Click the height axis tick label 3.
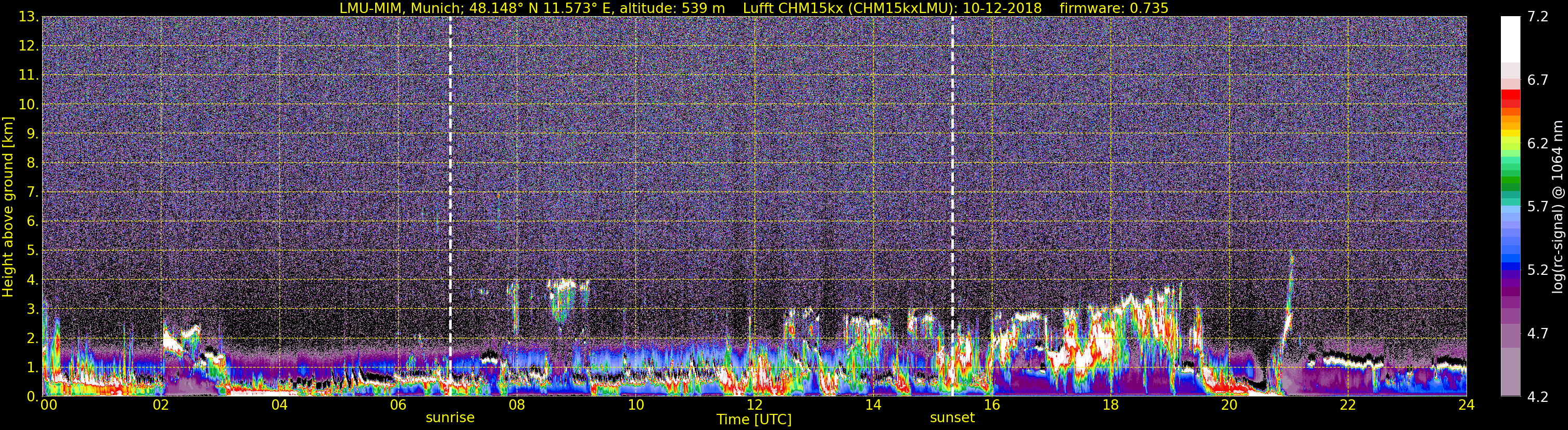 click(x=33, y=309)
